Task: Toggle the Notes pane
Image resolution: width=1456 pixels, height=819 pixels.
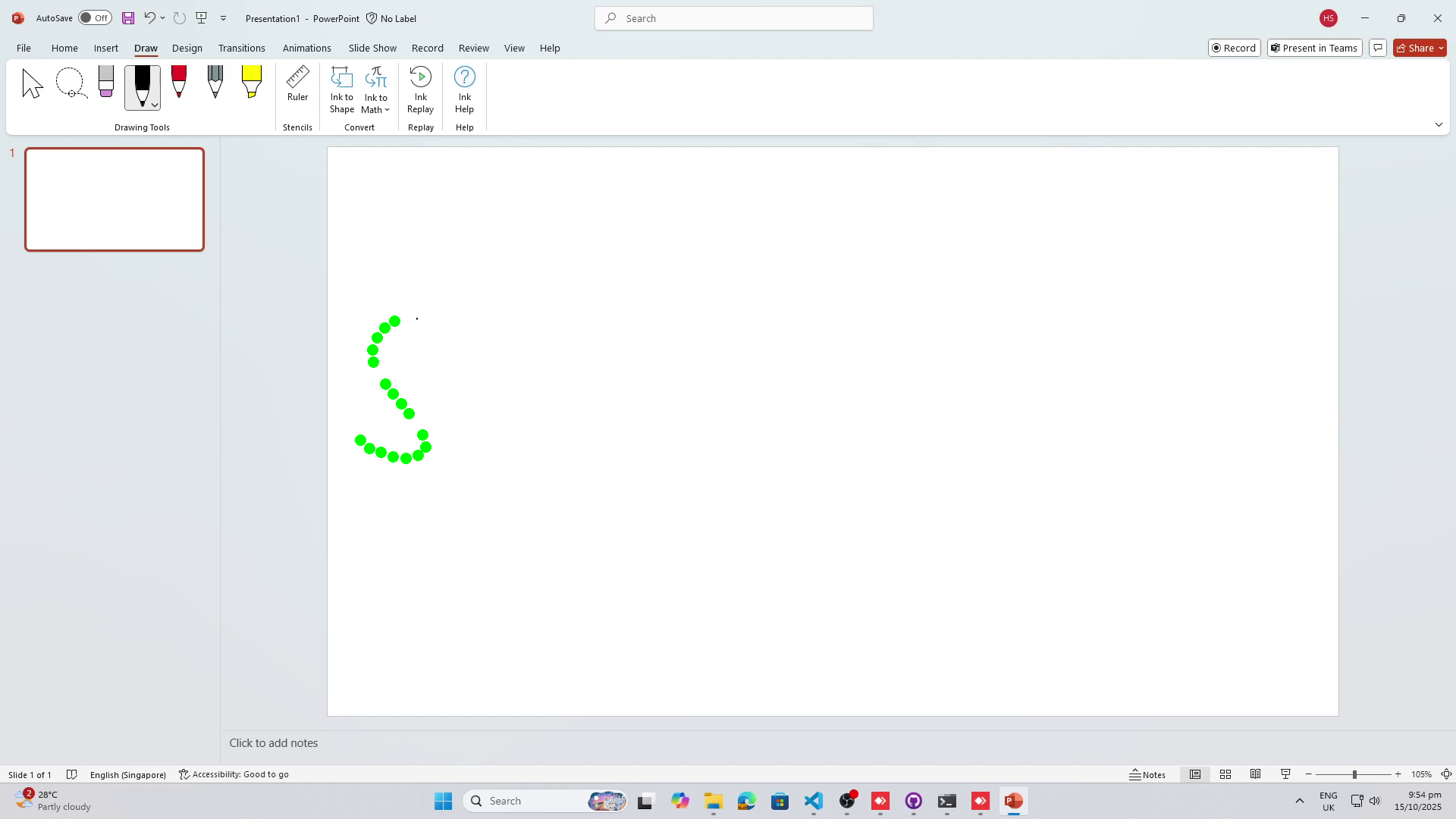Action: click(x=1147, y=774)
